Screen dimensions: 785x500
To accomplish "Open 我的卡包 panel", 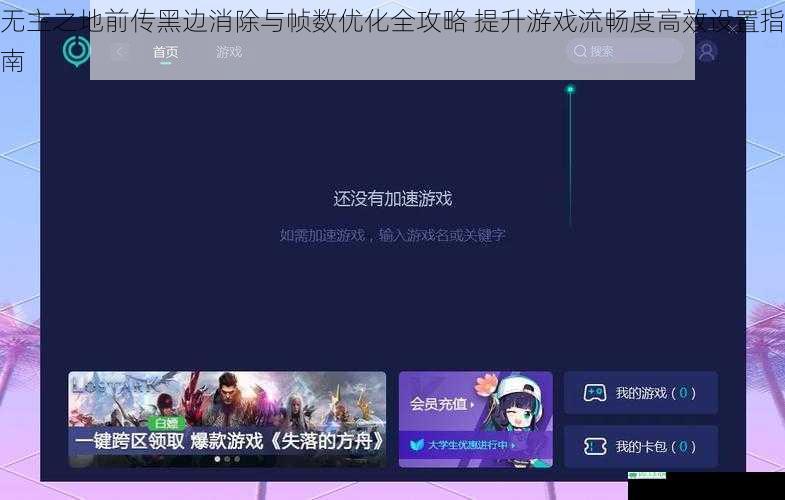I will (641, 446).
